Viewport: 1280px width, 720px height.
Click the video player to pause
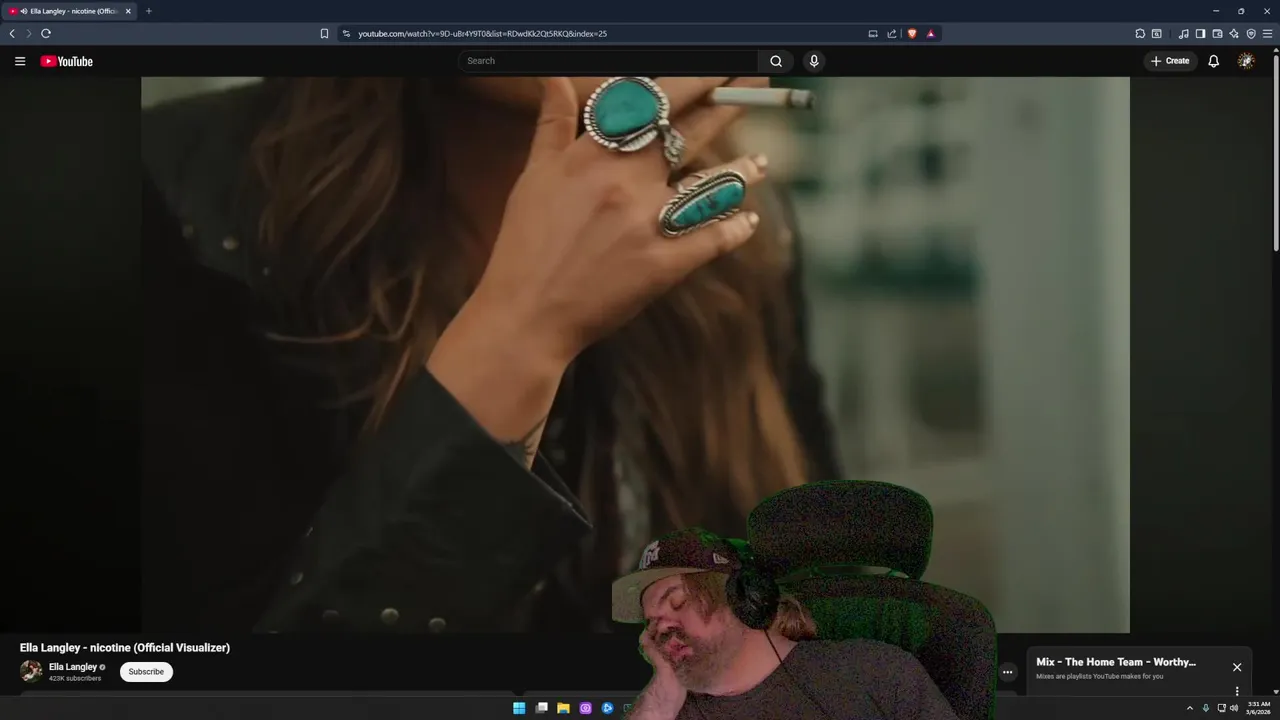(x=635, y=355)
